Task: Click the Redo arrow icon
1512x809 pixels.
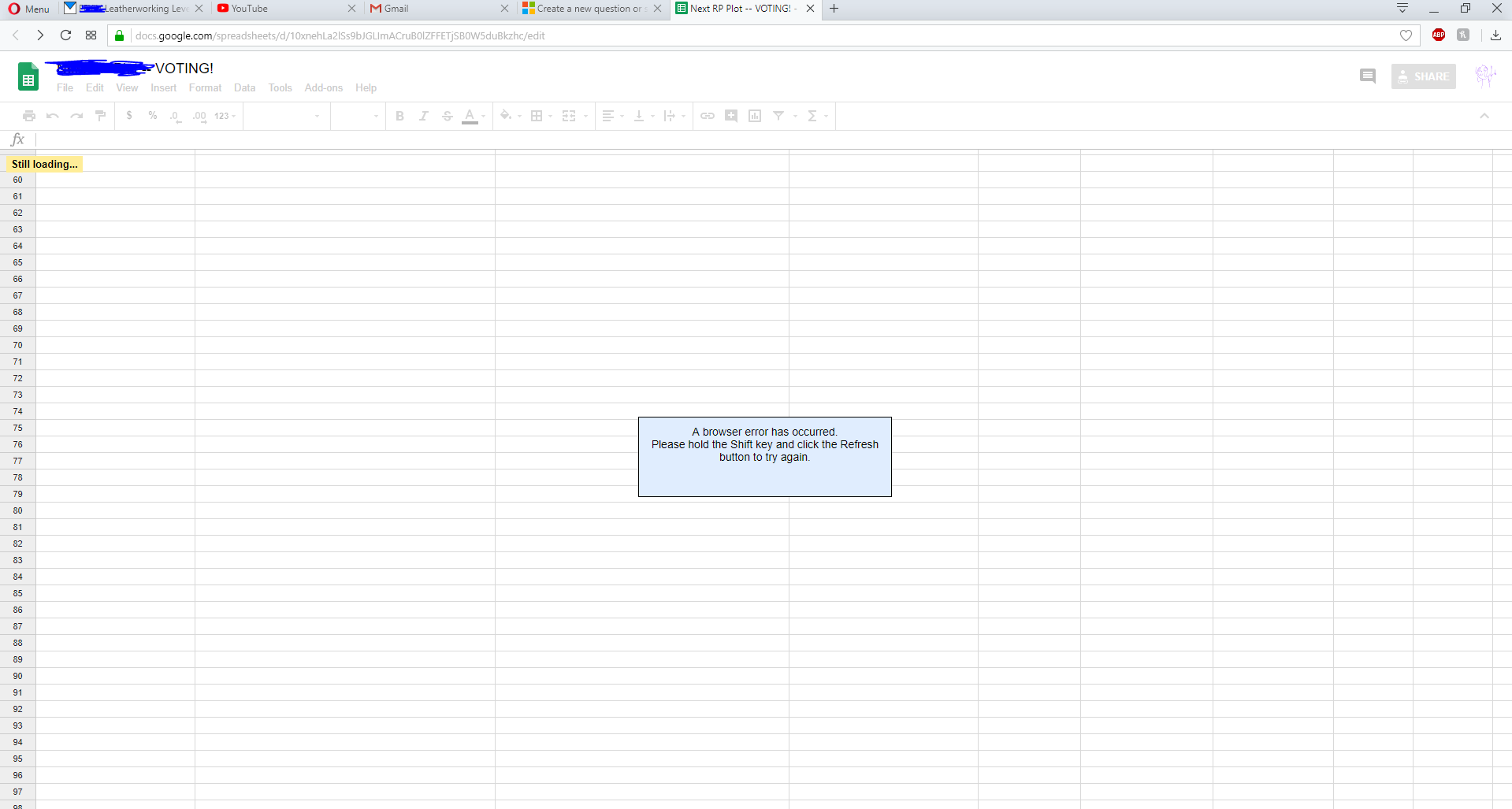Action: point(76,116)
